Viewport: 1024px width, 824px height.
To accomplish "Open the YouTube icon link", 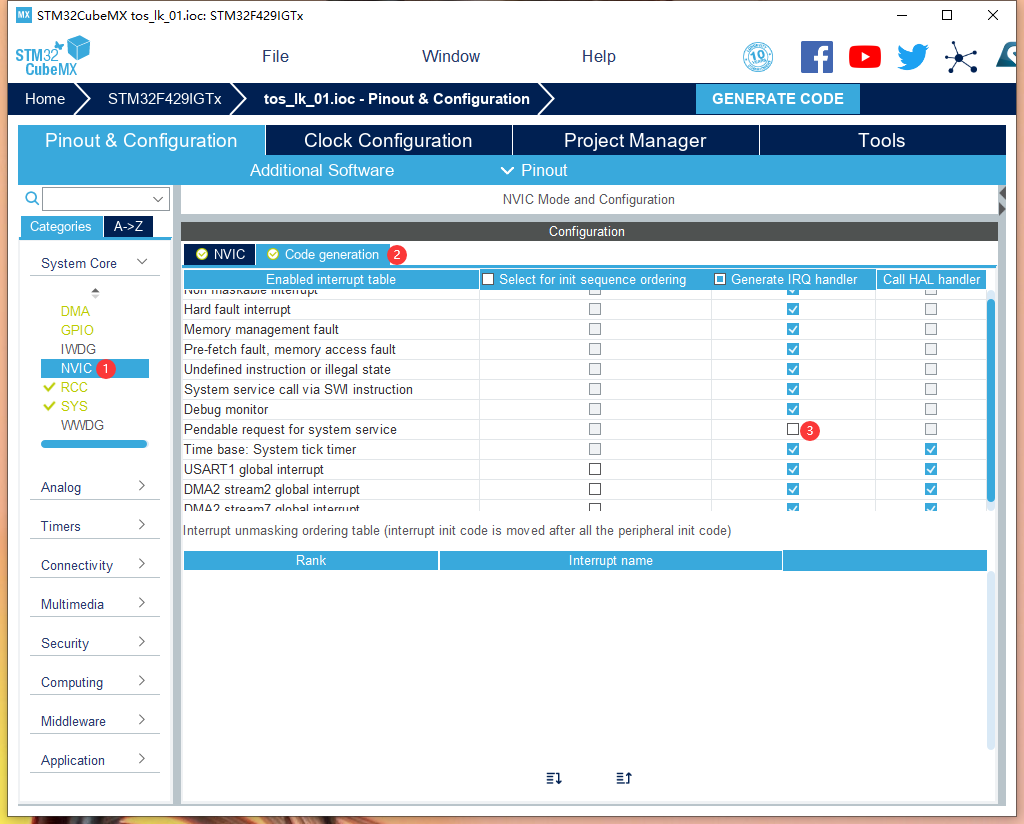I will (x=865, y=57).
